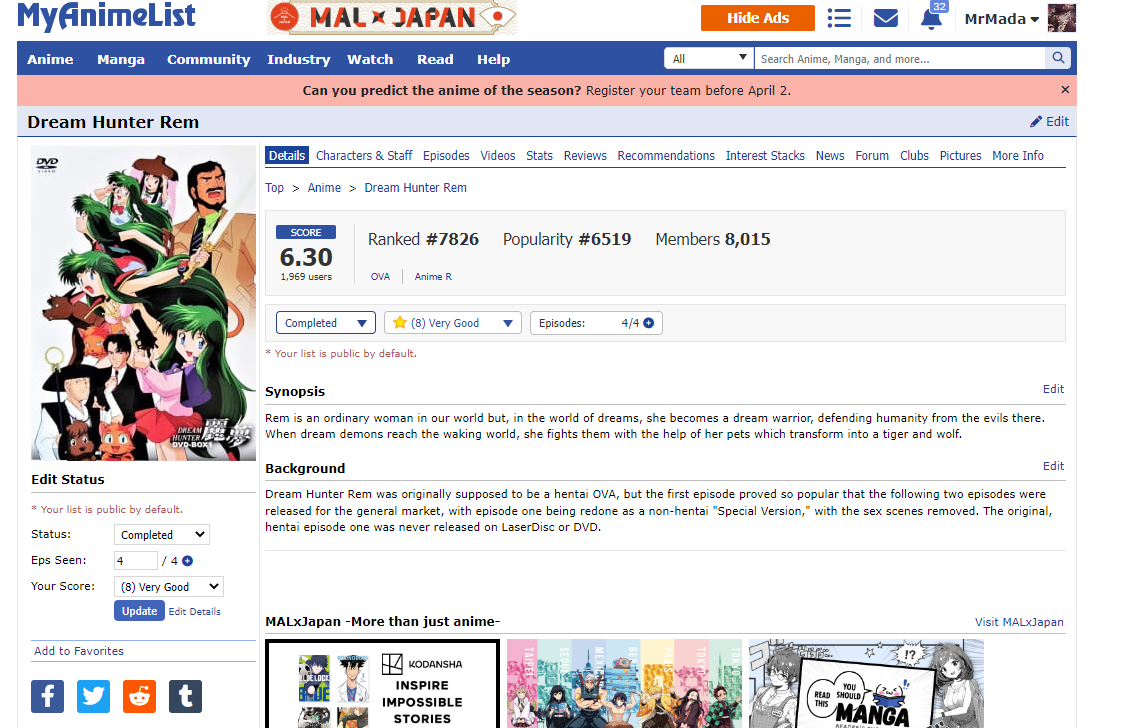Edit the Synopsis section
This screenshot has height=728, width=1121.
1053,389
